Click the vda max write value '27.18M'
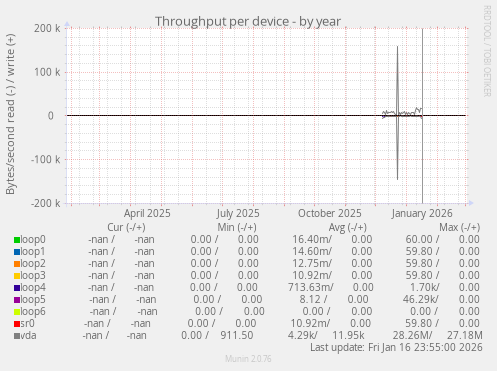Viewport: 497px width, 371px height. pos(465,335)
